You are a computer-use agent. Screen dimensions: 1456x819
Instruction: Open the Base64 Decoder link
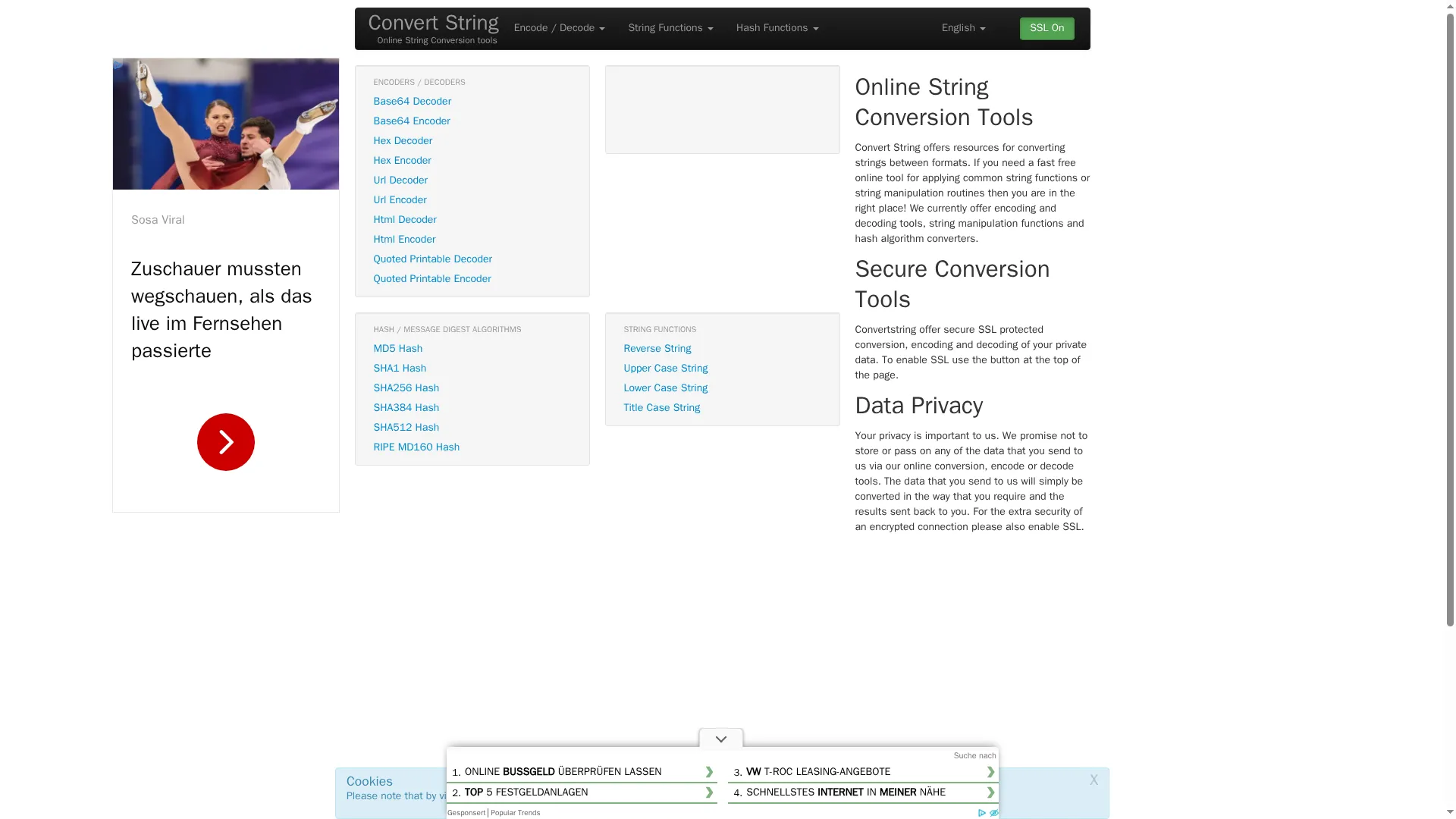point(412,101)
